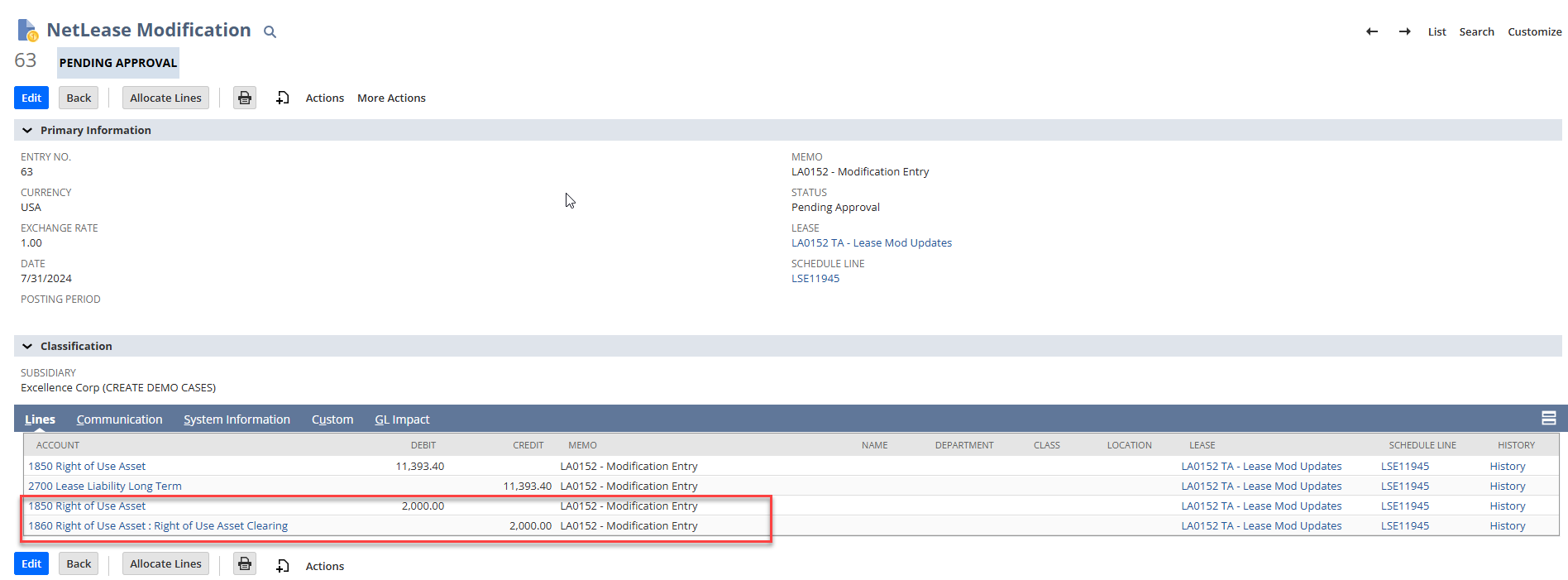
Task: Open the LA0152 TA lease link in Primary Information
Action: pyautogui.click(x=872, y=242)
